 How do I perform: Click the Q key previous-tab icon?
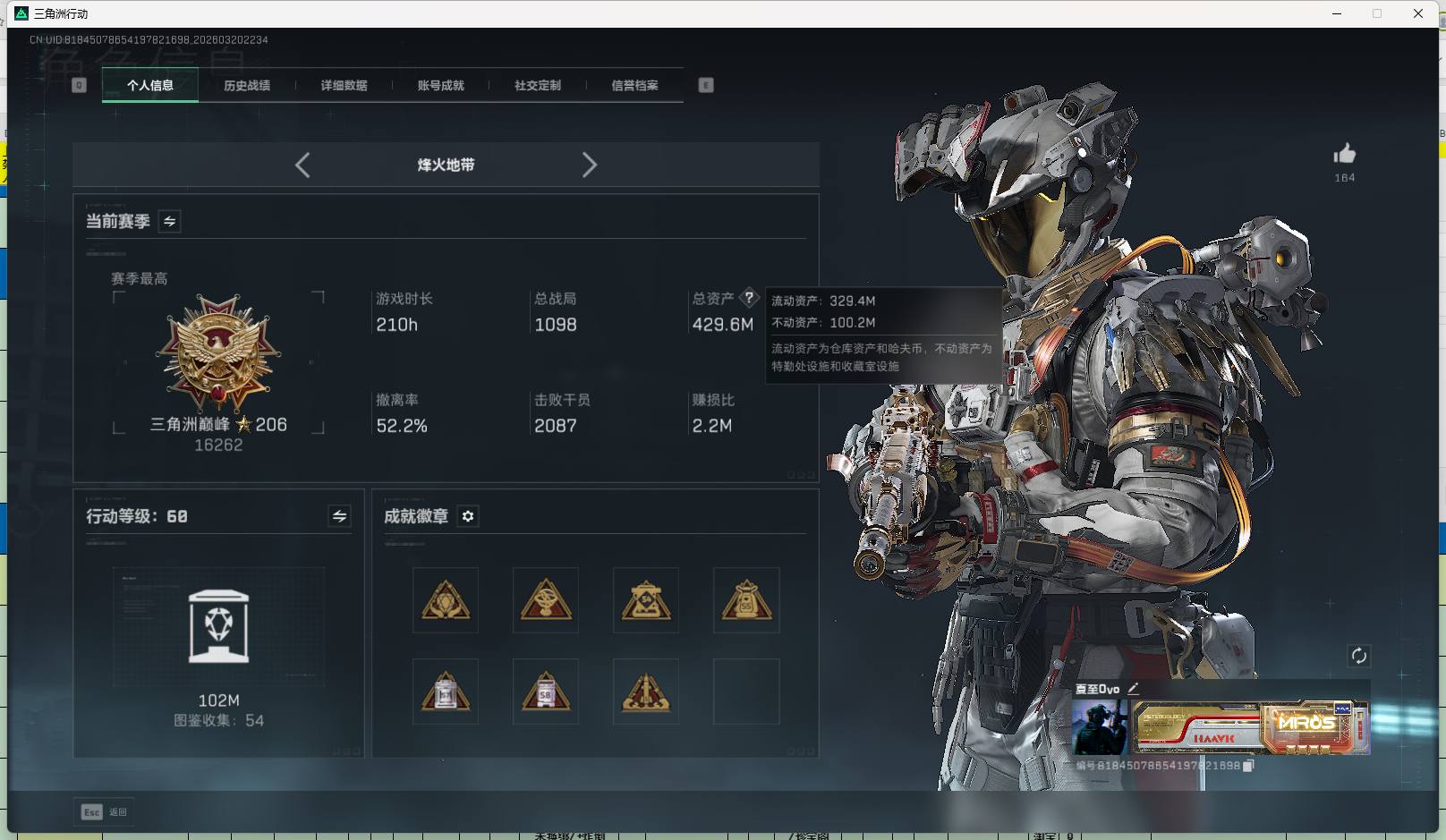tap(79, 85)
